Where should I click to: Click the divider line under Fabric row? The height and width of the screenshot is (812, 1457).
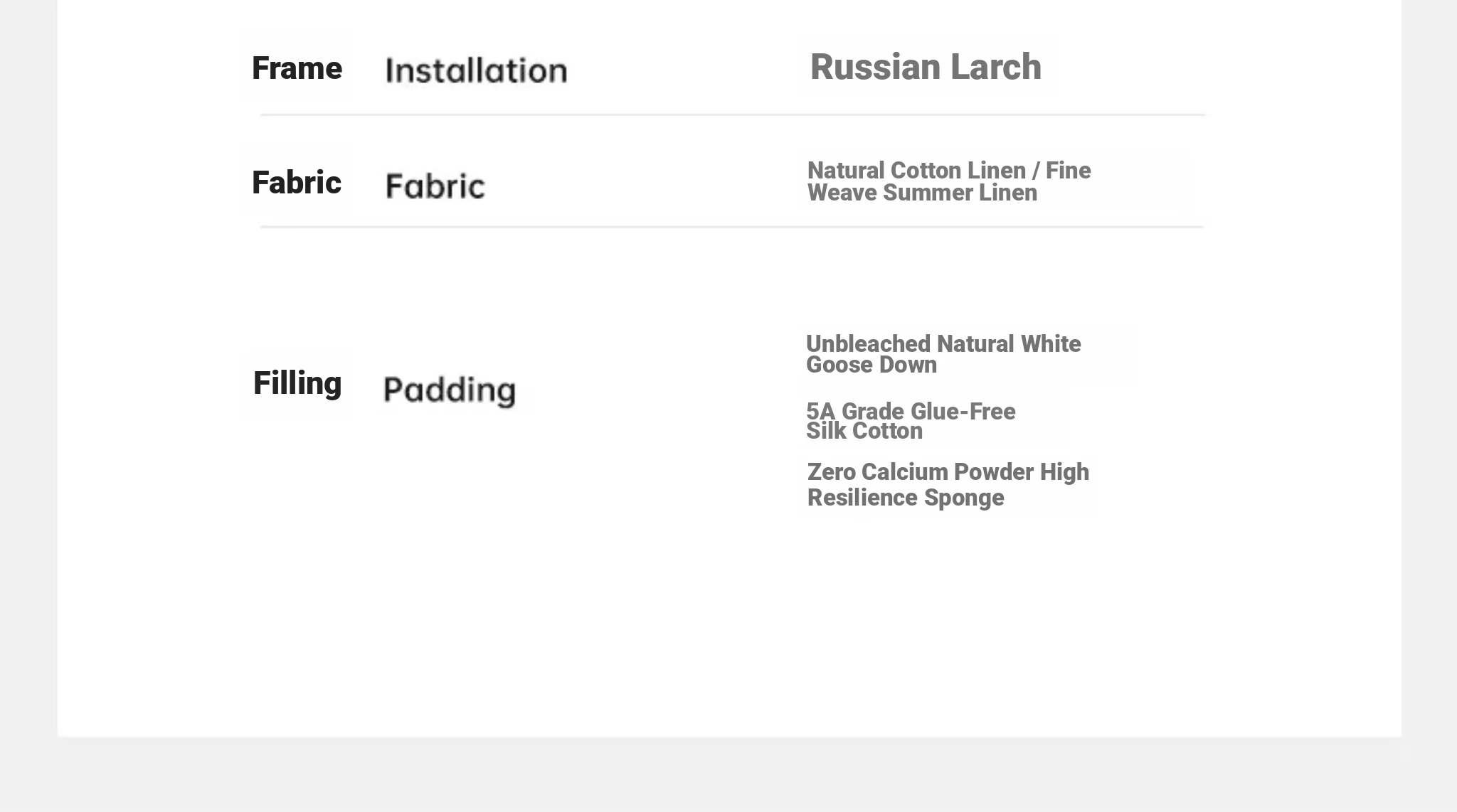coord(732,227)
